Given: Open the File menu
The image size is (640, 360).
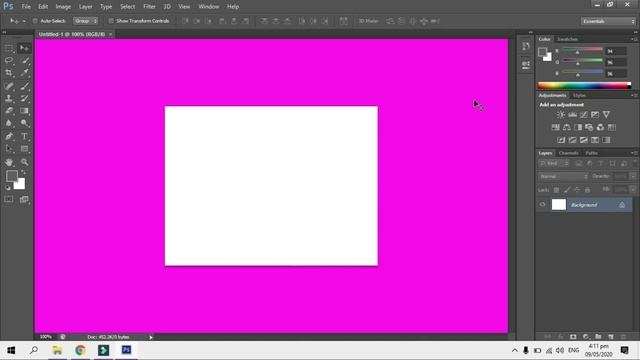Looking at the screenshot, I should [x=26, y=7].
